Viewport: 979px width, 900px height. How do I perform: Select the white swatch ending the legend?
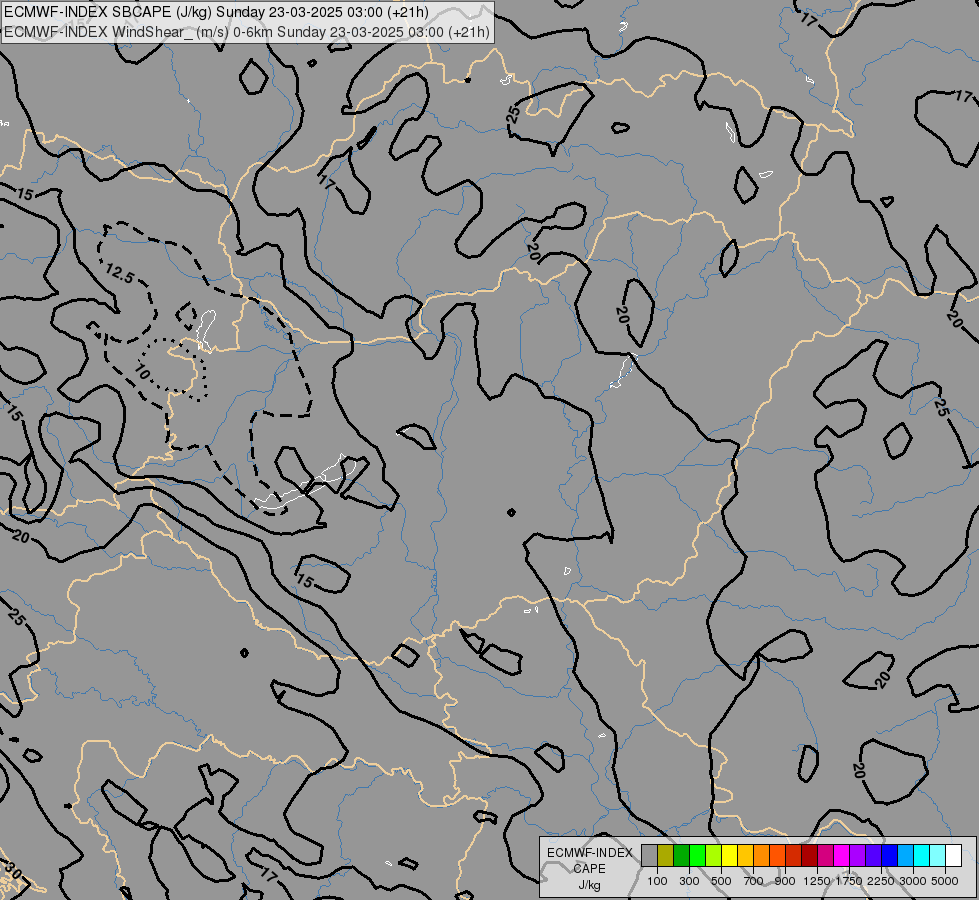point(953,855)
